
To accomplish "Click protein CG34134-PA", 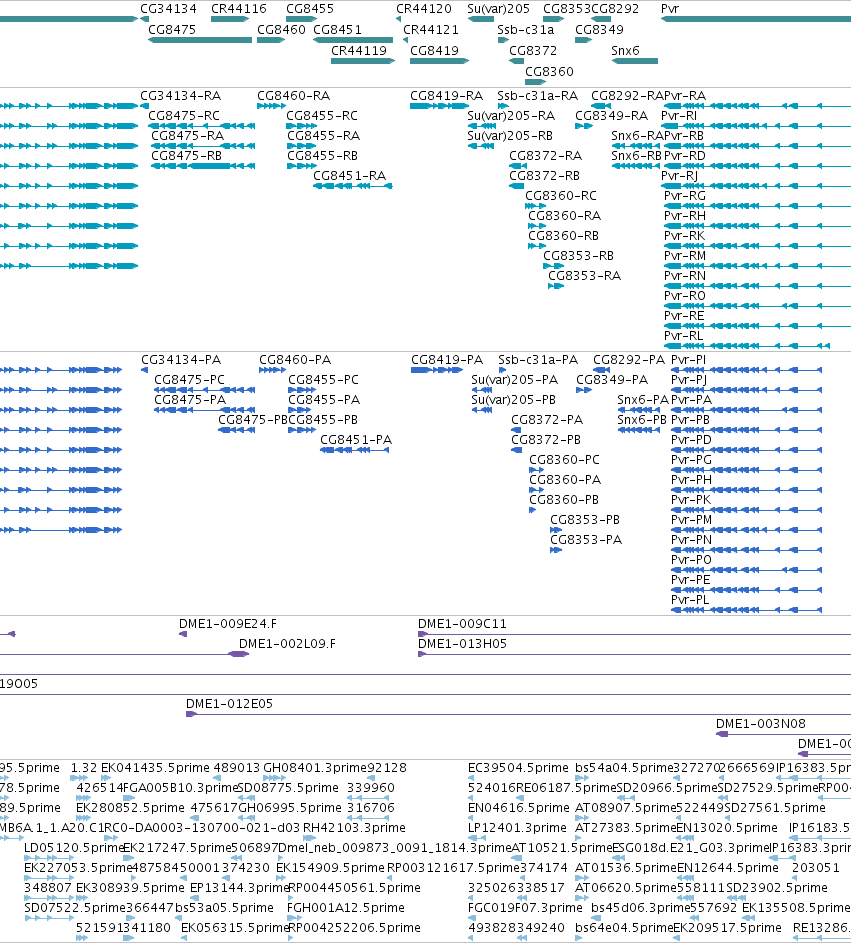I will point(181,360).
